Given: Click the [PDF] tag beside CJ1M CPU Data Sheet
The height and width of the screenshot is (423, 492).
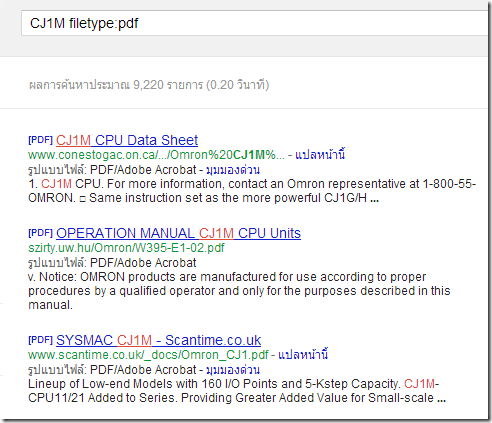Looking at the screenshot, I should [41, 140].
